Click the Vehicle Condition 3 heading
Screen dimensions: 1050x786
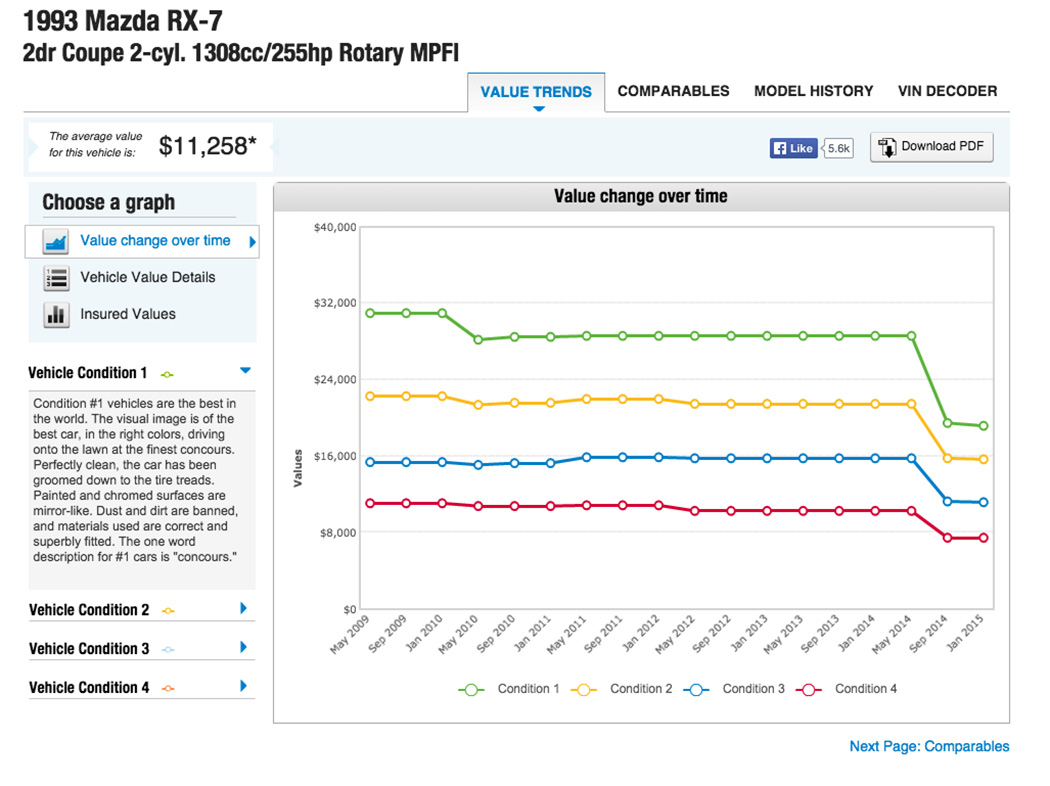tap(89, 649)
